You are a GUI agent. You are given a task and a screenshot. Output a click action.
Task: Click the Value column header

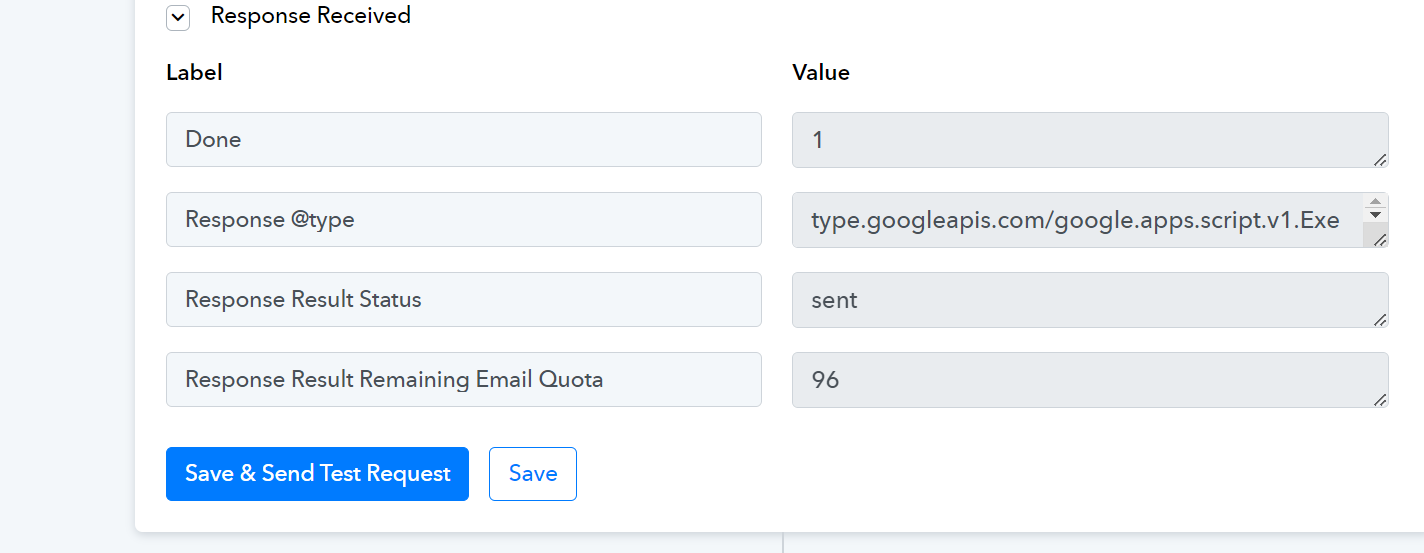tap(821, 73)
